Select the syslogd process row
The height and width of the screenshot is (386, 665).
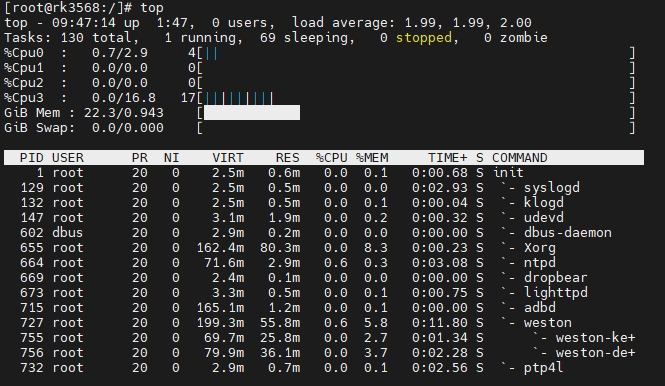pyautogui.click(x=324, y=187)
